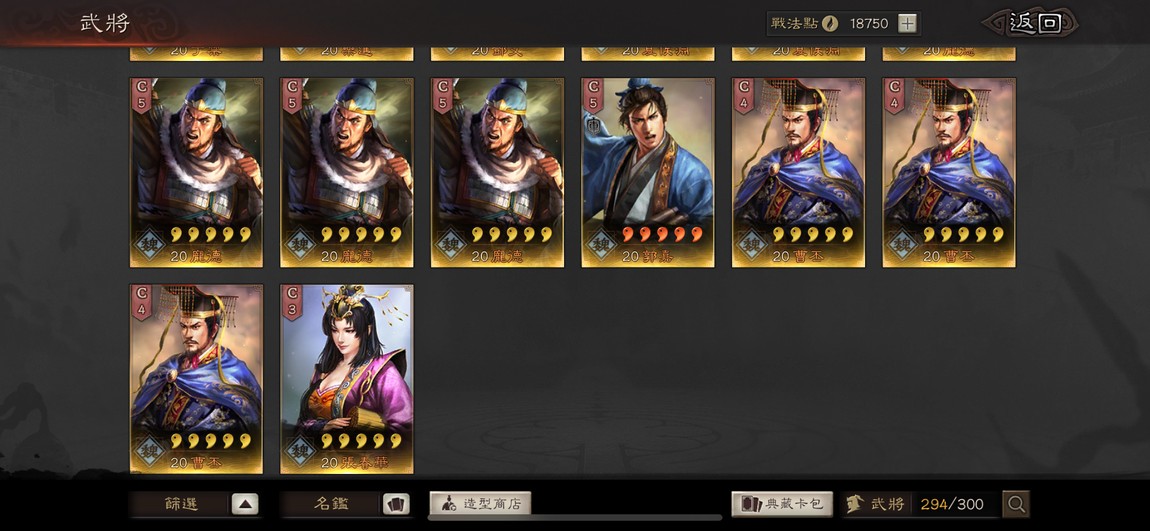Click the horizontal scrollbar below 造型商店

pos(575,518)
